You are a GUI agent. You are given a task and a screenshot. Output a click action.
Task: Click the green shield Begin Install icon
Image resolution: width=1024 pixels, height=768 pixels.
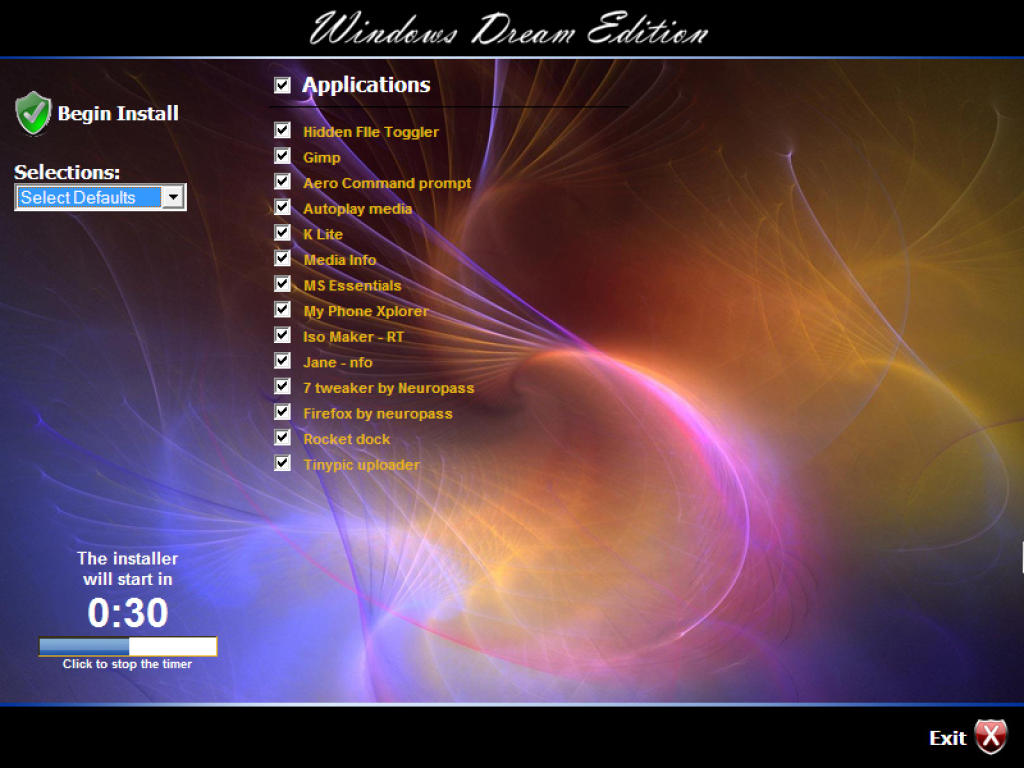33,113
